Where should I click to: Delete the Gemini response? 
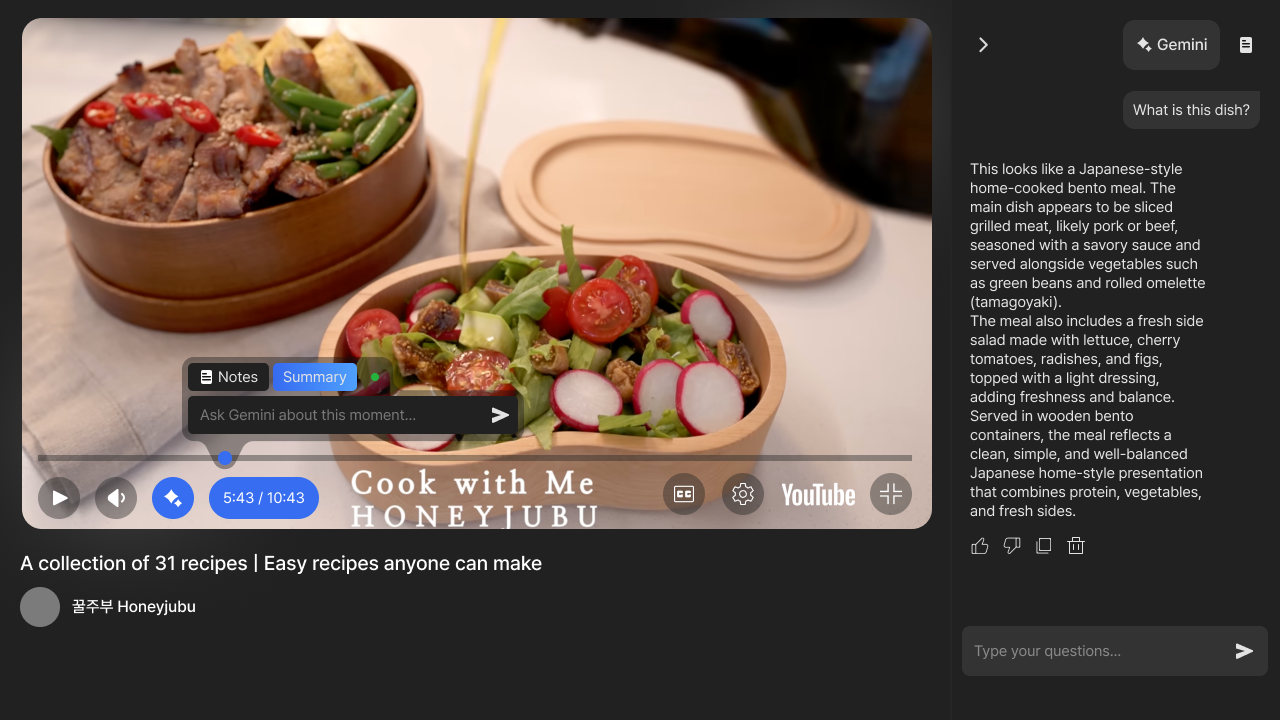1076,546
